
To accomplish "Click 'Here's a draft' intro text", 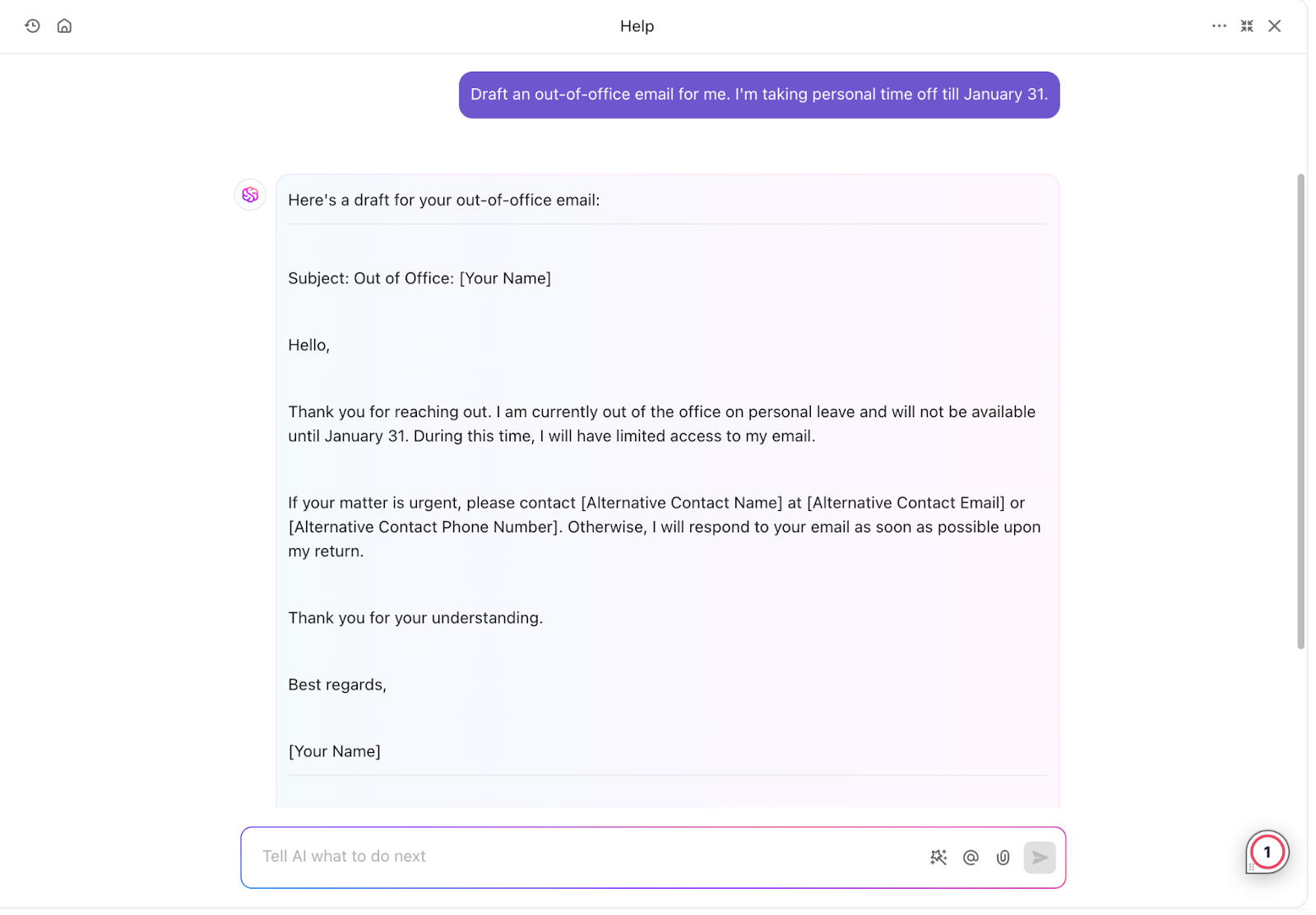I will tap(444, 200).
